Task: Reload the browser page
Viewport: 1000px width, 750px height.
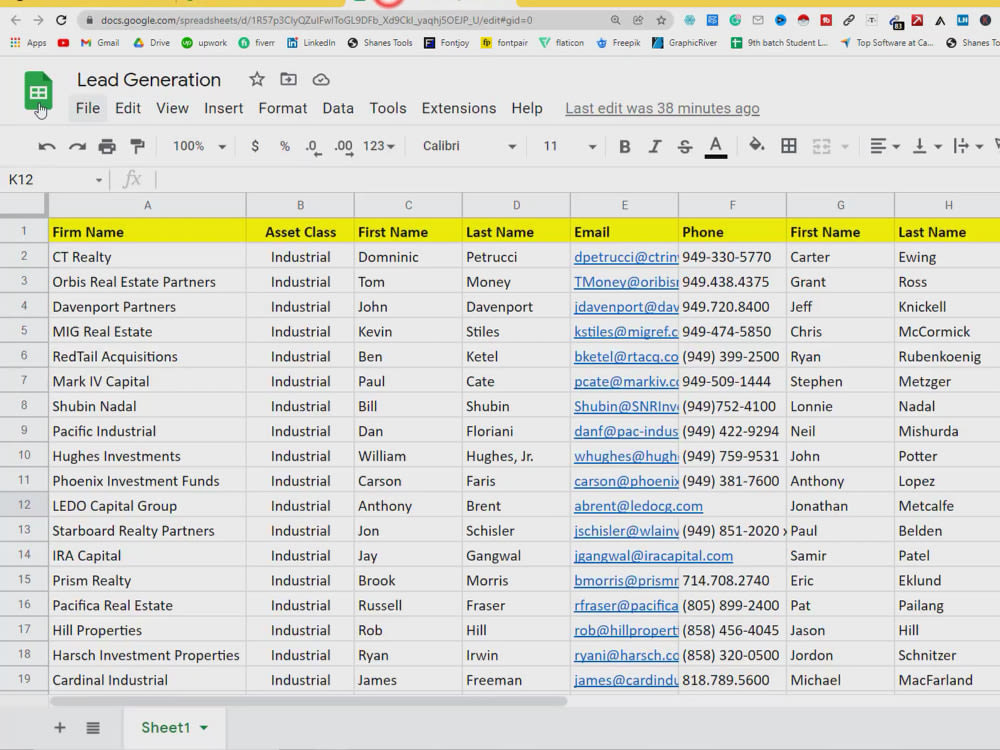Action: (61, 20)
